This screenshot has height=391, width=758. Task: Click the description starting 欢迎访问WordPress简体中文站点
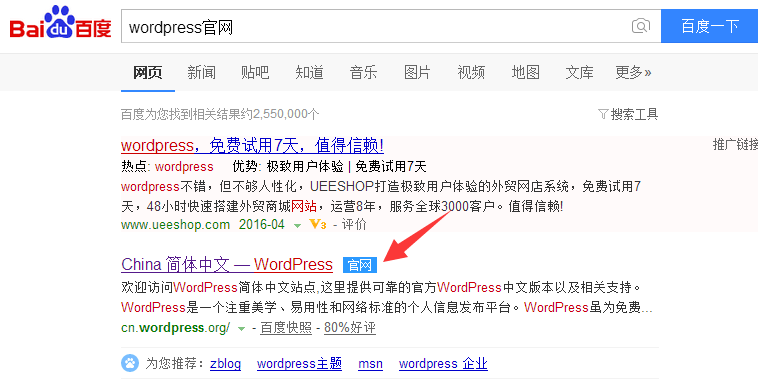tap(387, 298)
